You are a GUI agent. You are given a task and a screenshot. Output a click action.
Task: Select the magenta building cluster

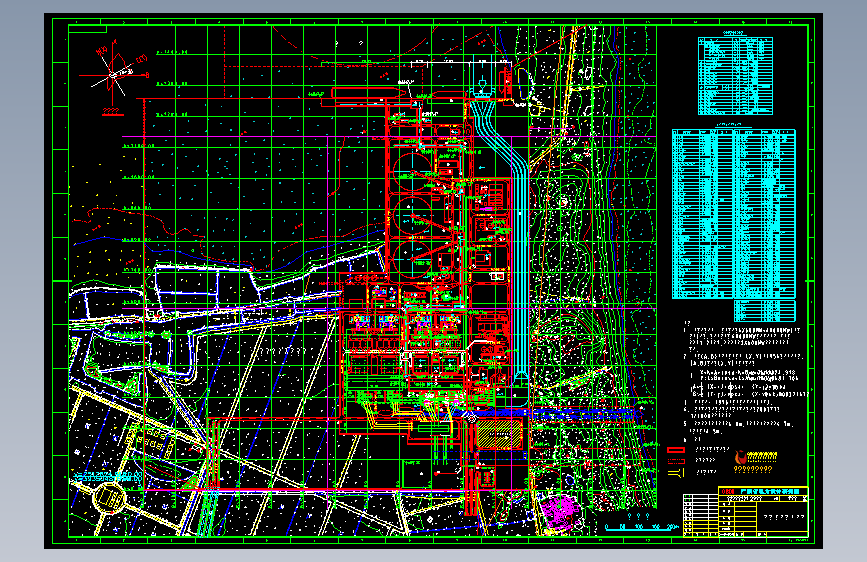[x=561, y=510]
